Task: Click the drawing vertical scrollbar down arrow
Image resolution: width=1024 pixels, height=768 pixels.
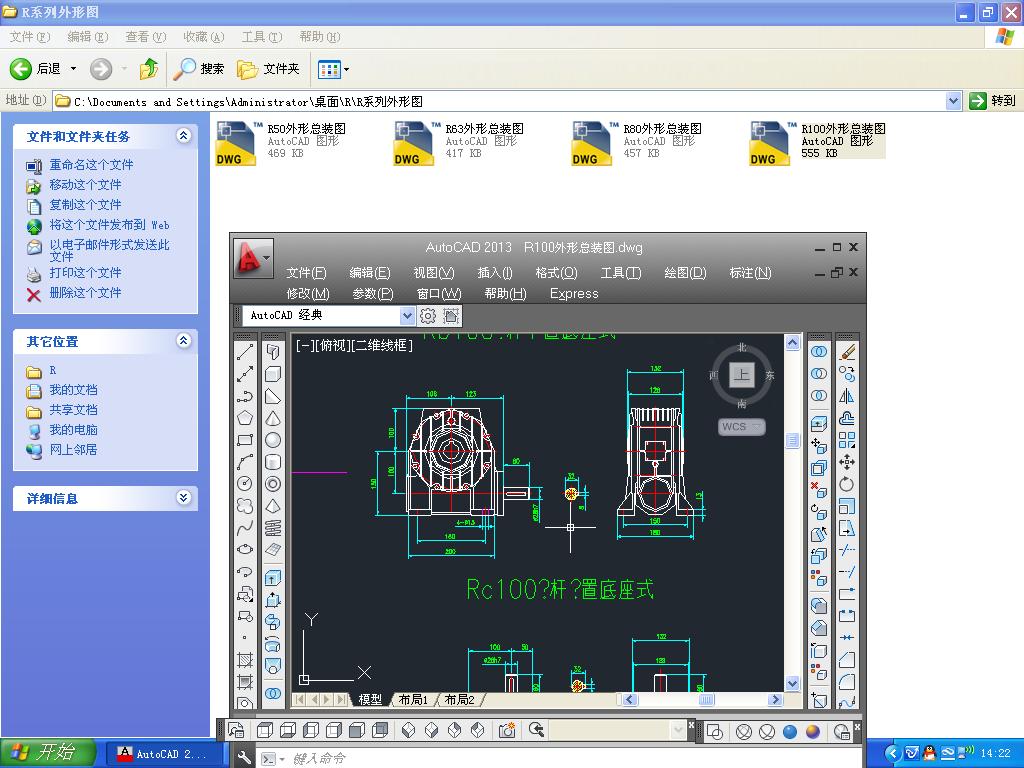Action: point(792,684)
